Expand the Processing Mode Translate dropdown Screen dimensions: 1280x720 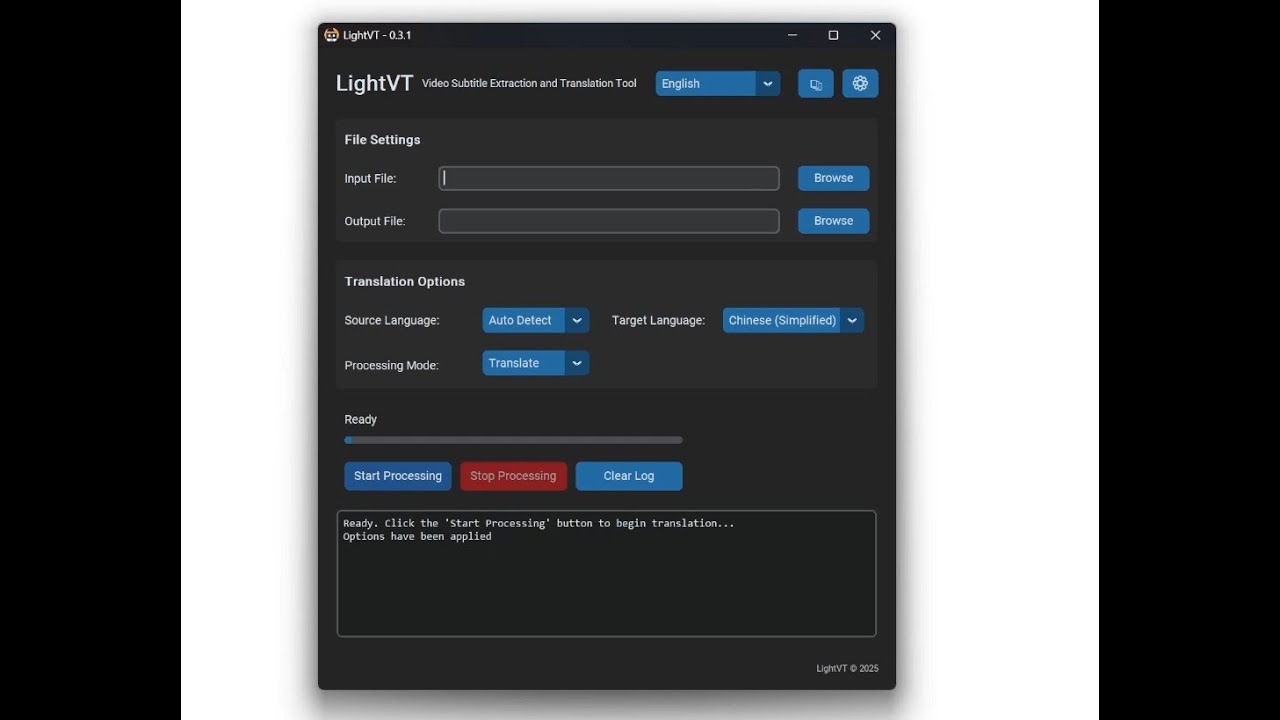535,363
